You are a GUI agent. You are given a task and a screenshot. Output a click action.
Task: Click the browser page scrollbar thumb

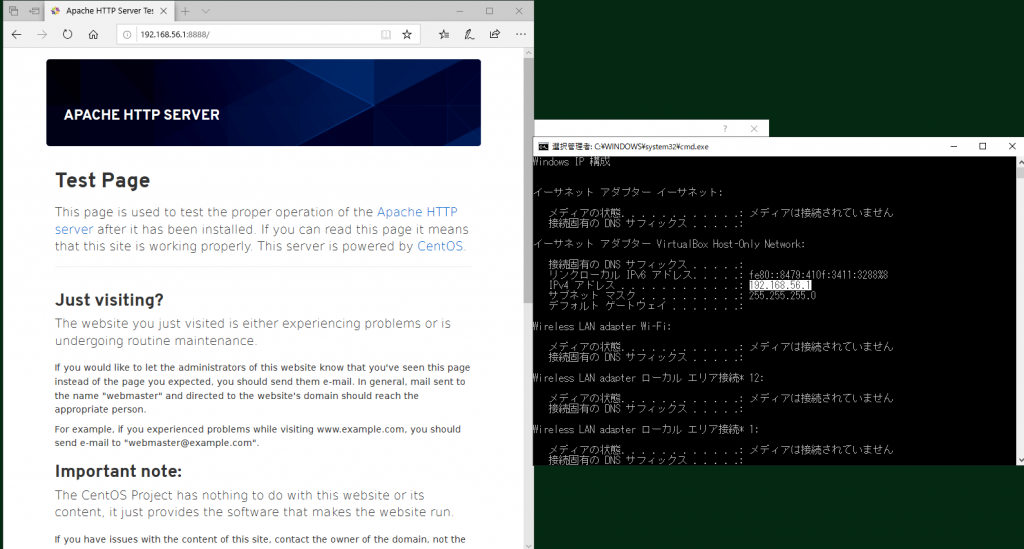point(528,181)
